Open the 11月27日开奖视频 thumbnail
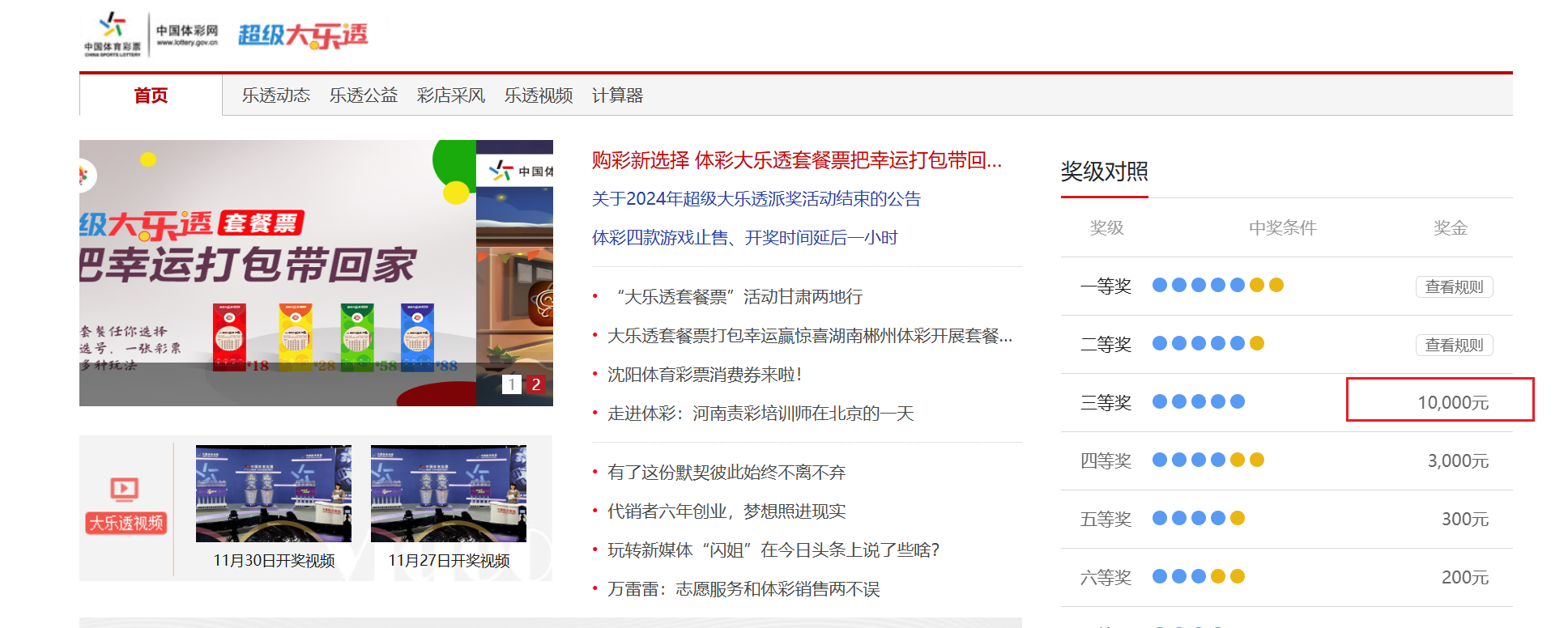1568x628 pixels. 449,493
